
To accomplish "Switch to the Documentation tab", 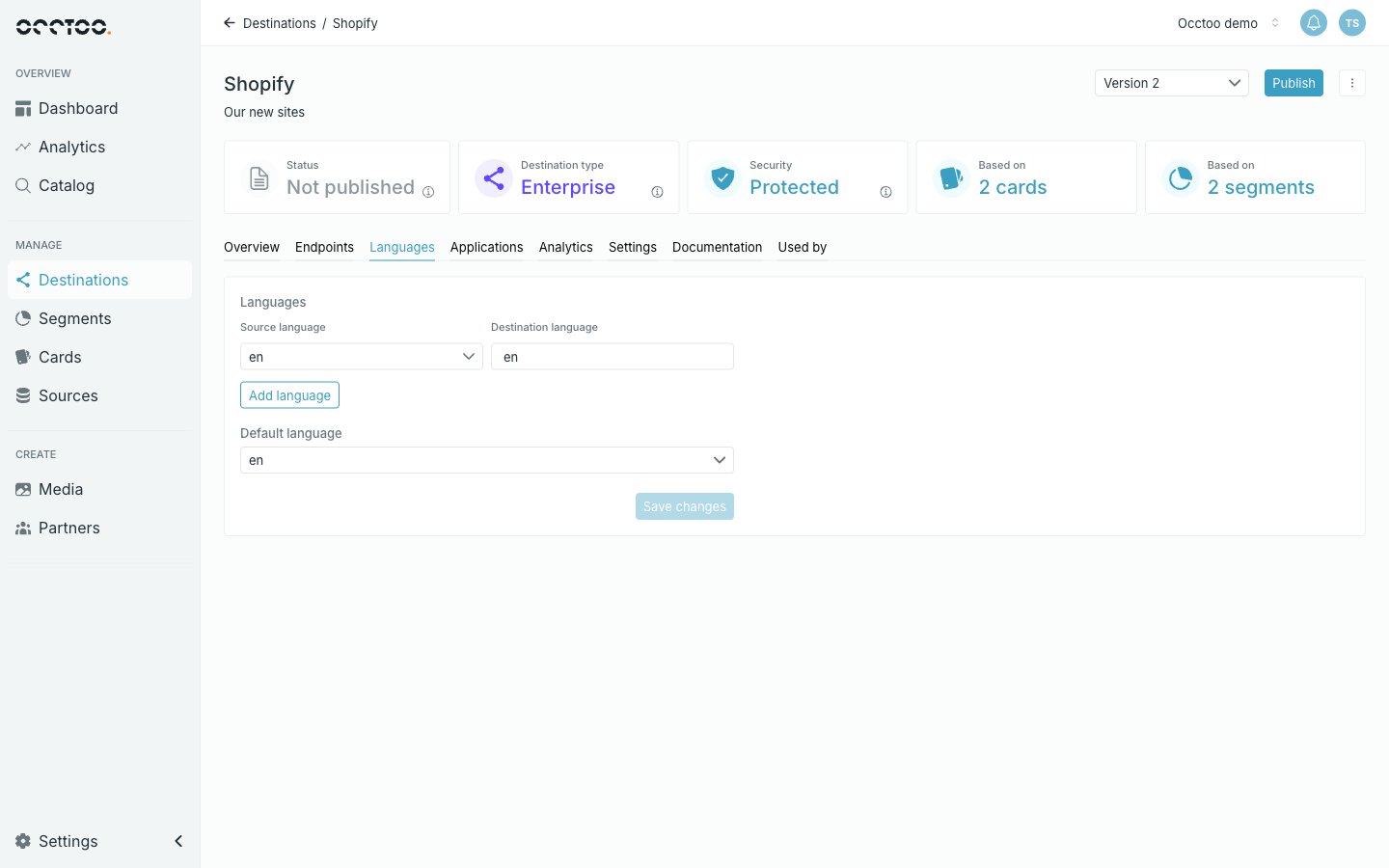I will [x=718, y=248].
